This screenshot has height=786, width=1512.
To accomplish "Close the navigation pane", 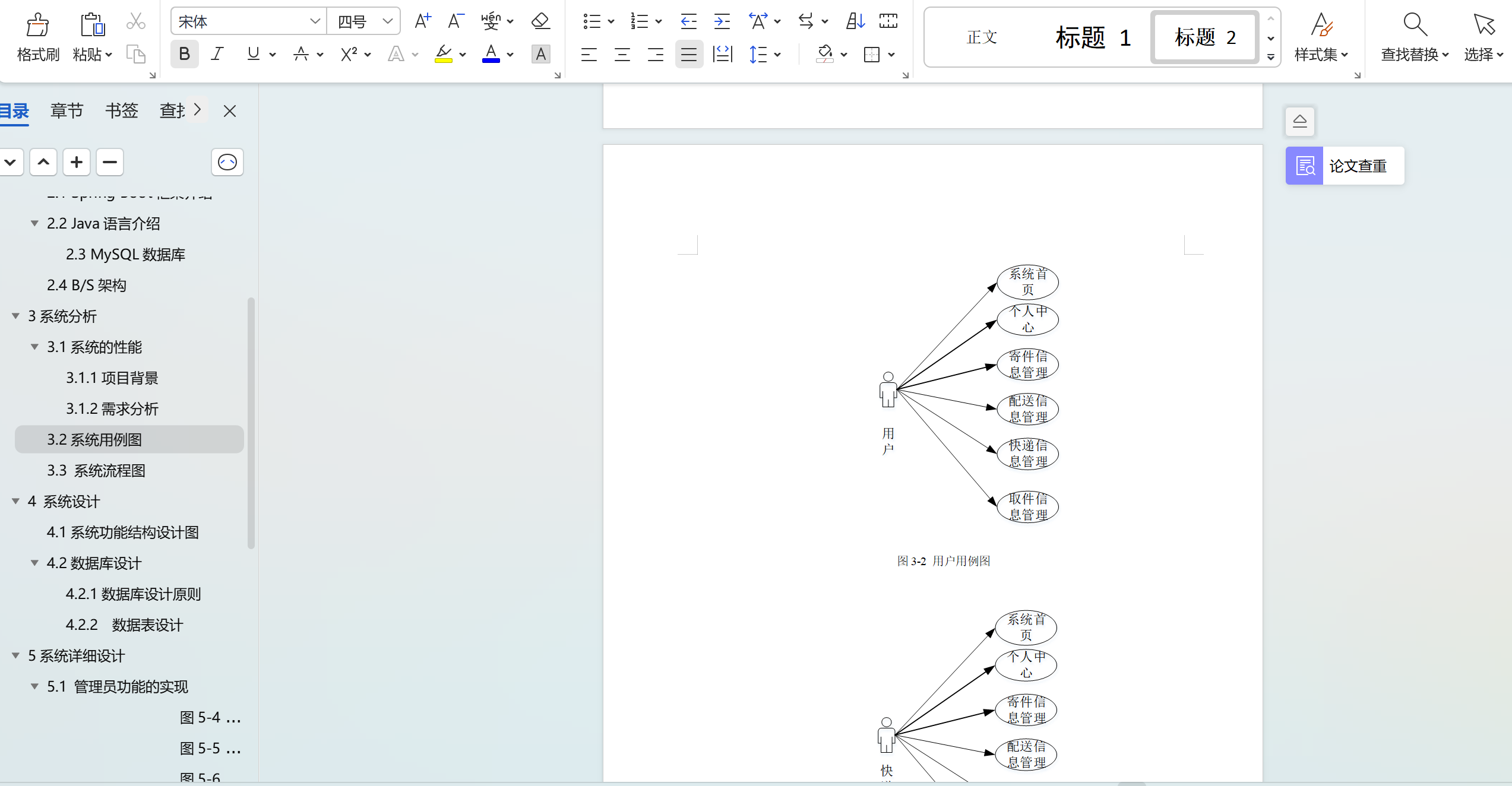I will [x=230, y=110].
